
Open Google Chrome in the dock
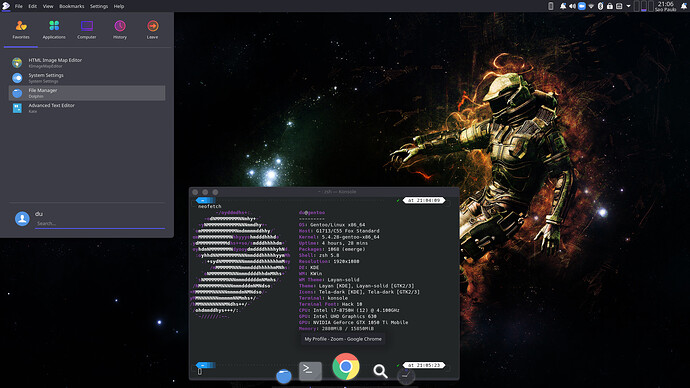pos(346,366)
